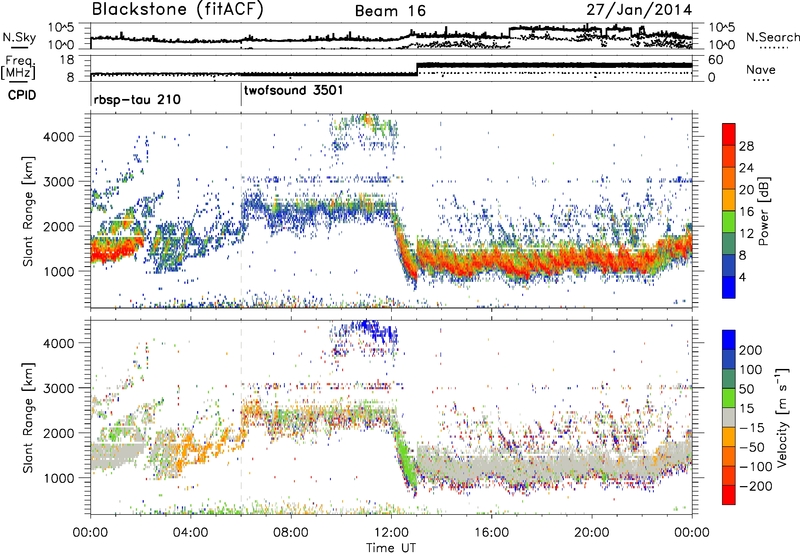Click the '04:00' time tick label
This screenshot has width=800, height=554.
click(x=190, y=533)
